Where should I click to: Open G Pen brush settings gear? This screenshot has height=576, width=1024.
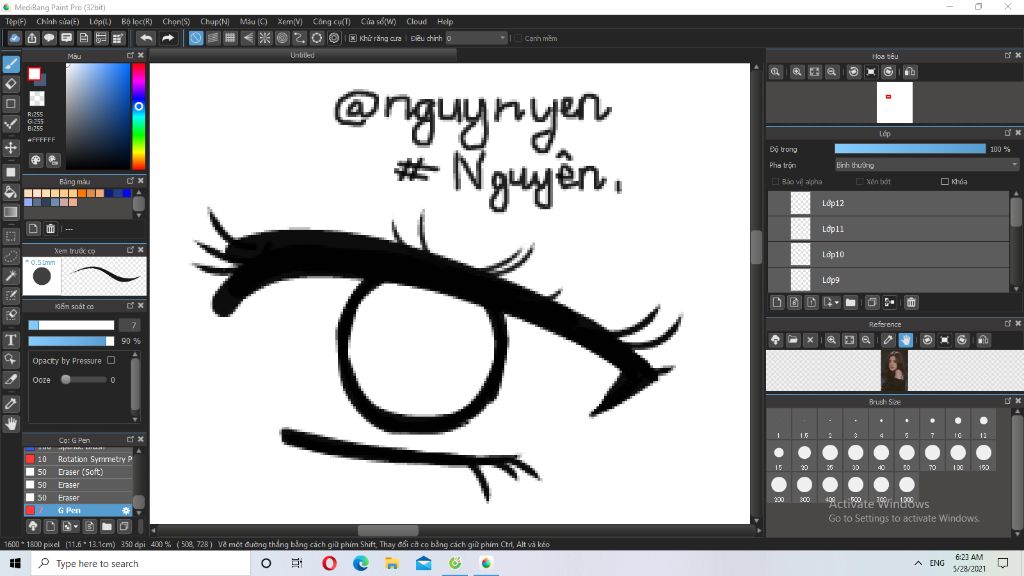click(x=126, y=510)
